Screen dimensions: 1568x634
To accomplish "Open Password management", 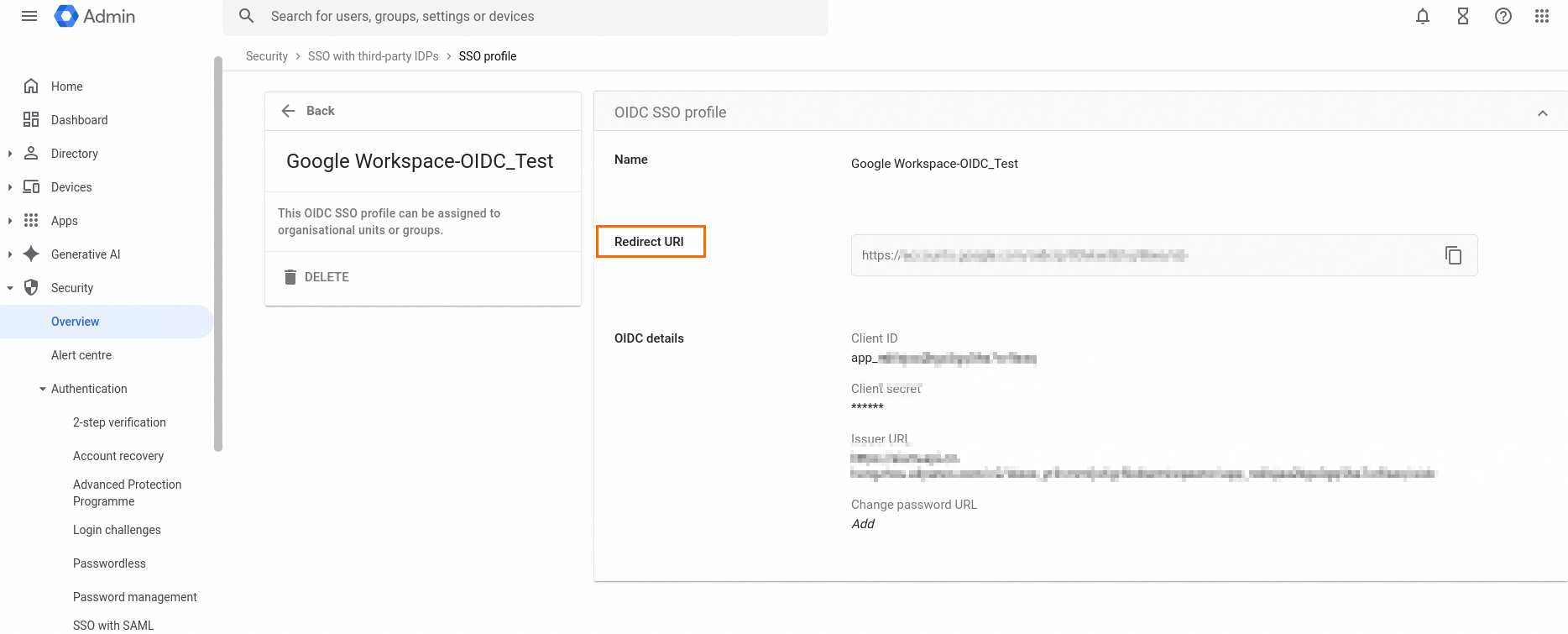I will [135, 597].
